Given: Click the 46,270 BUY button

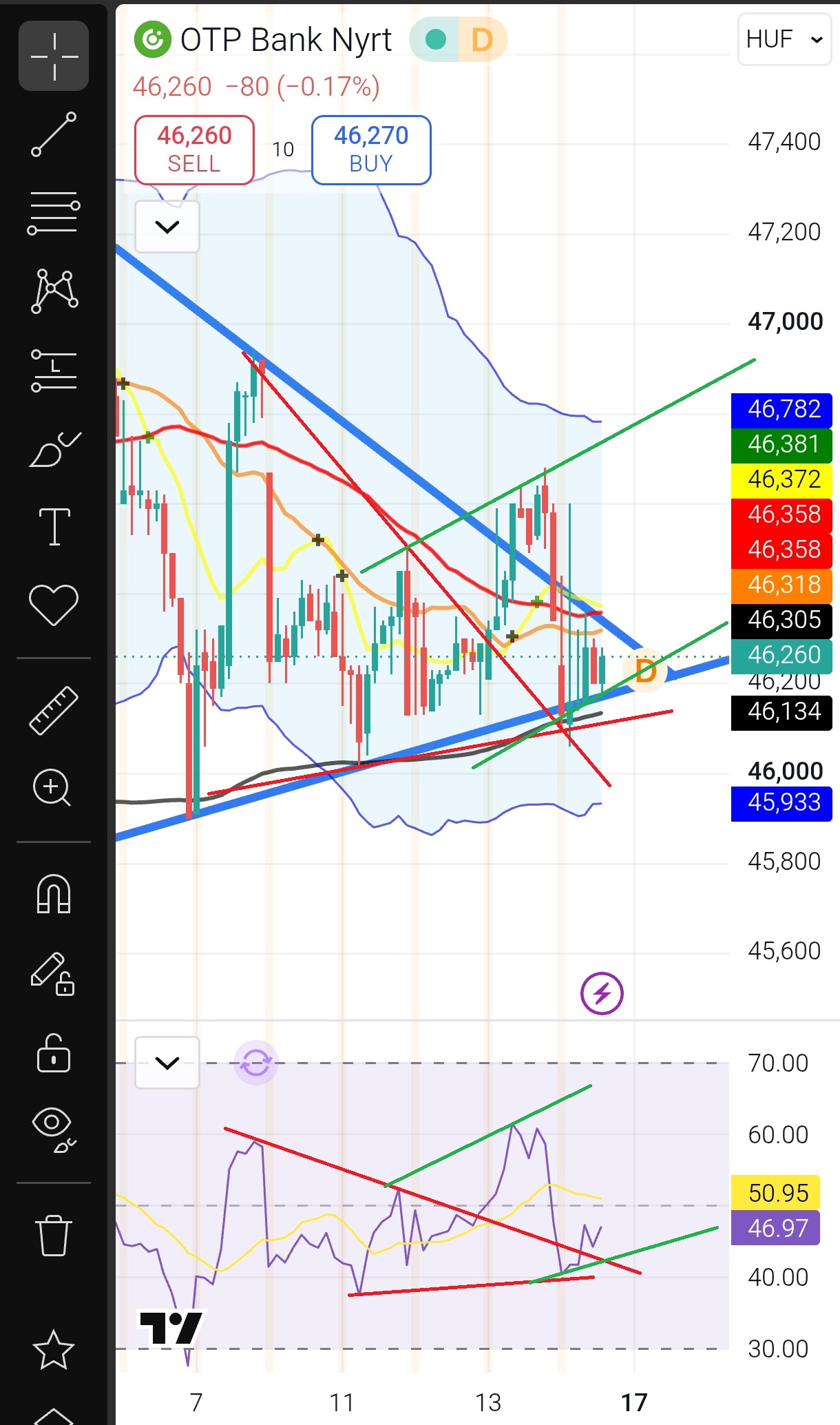Looking at the screenshot, I should coord(371,149).
